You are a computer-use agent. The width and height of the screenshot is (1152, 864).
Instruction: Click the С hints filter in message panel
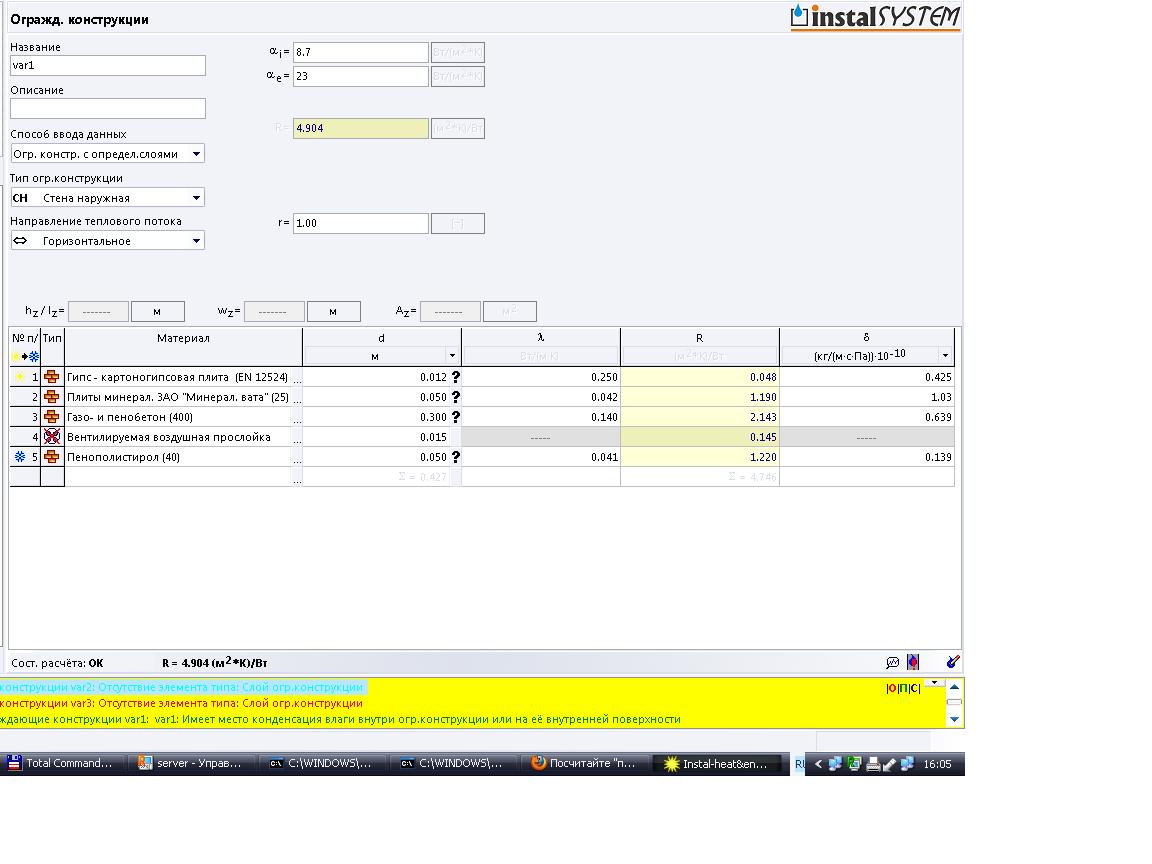pyautogui.click(x=915, y=688)
